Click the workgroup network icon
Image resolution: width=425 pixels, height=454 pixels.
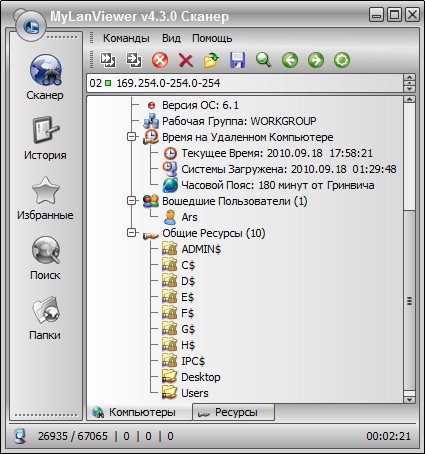pyautogui.click(x=151, y=121)
